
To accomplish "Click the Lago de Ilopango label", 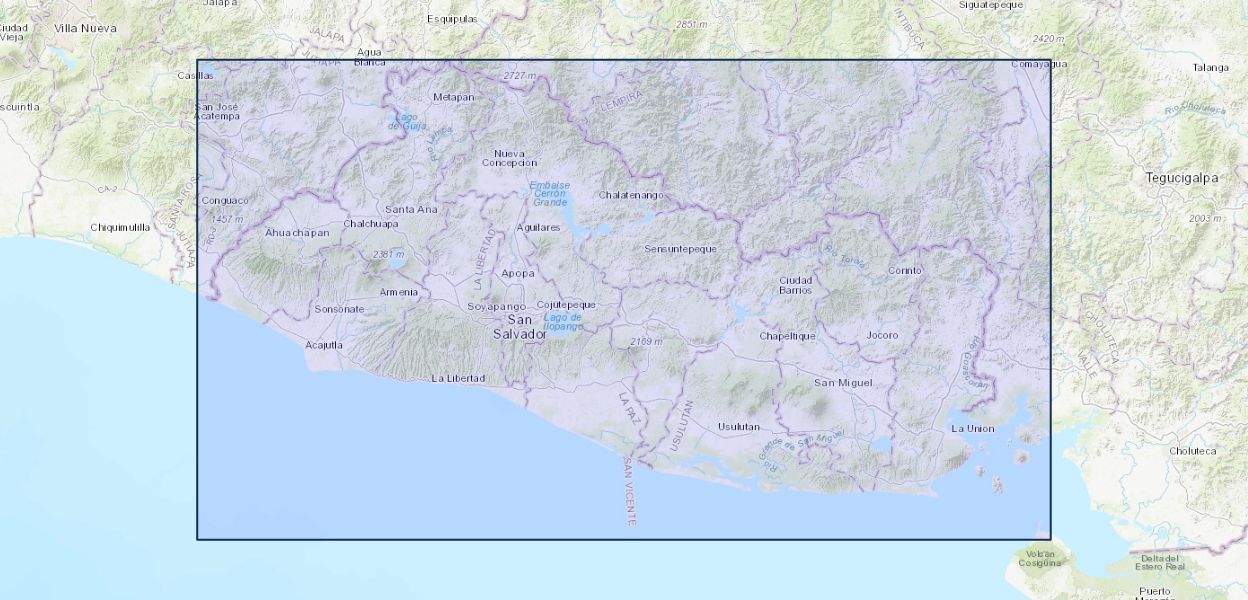I will [563, 322].
